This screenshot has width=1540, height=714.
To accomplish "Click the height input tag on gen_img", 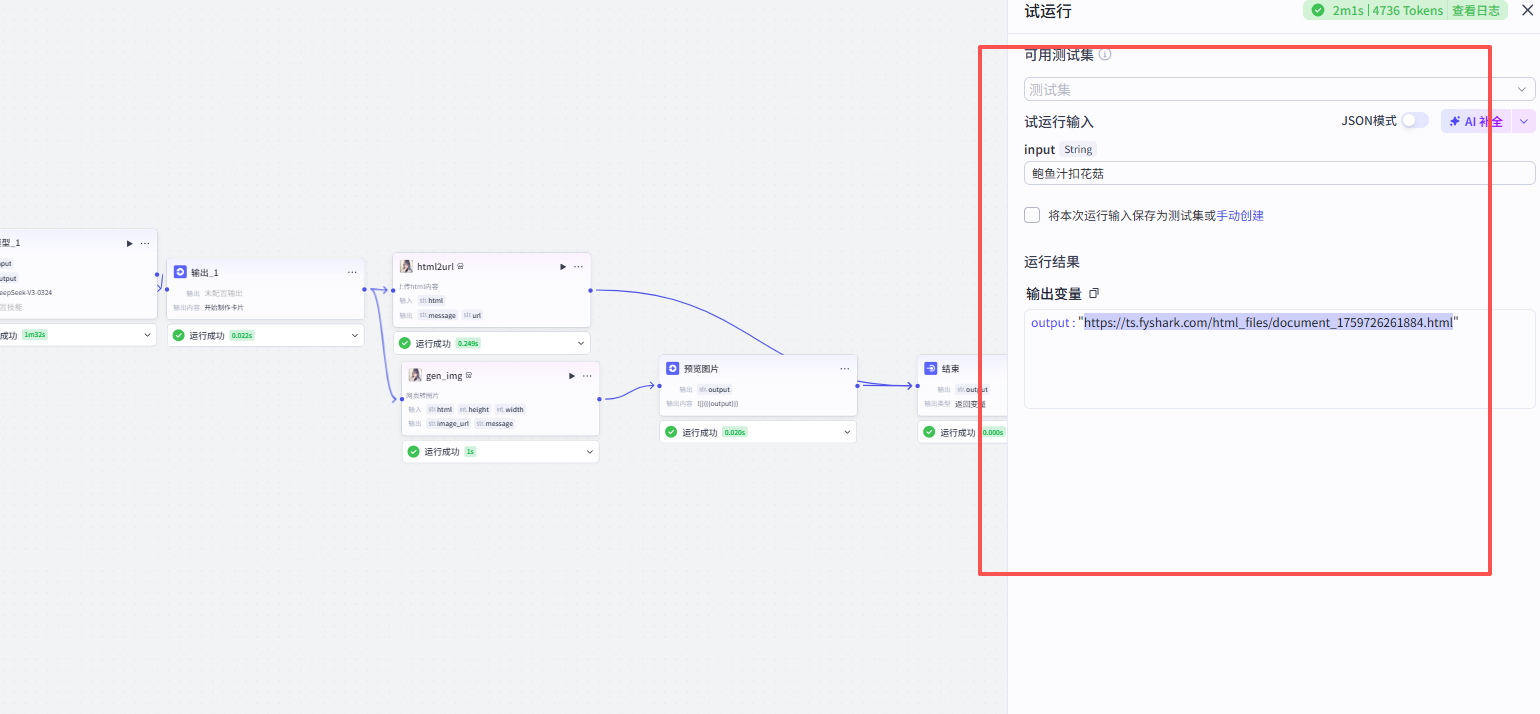I will tap(475, 410).
